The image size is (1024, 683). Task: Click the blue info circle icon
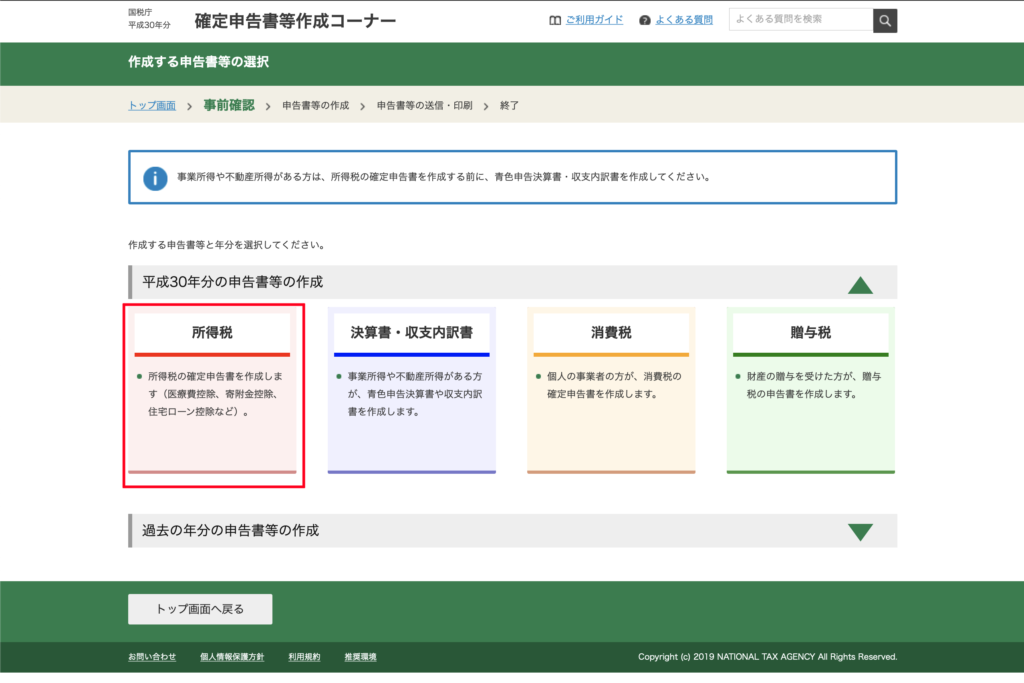coord(155,178)
